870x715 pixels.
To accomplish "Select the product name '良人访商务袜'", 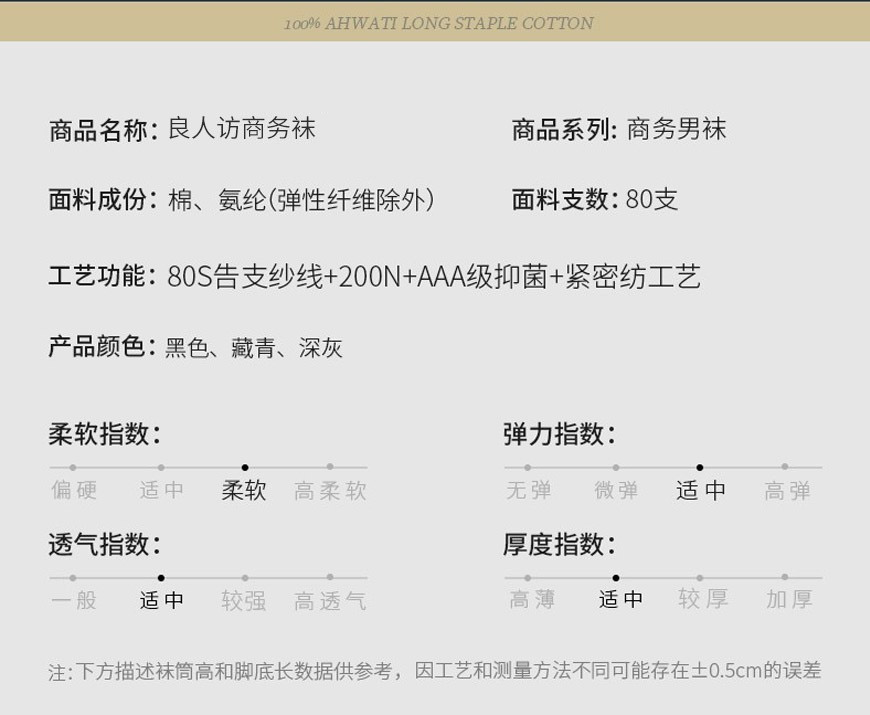I will coord(241,129).
